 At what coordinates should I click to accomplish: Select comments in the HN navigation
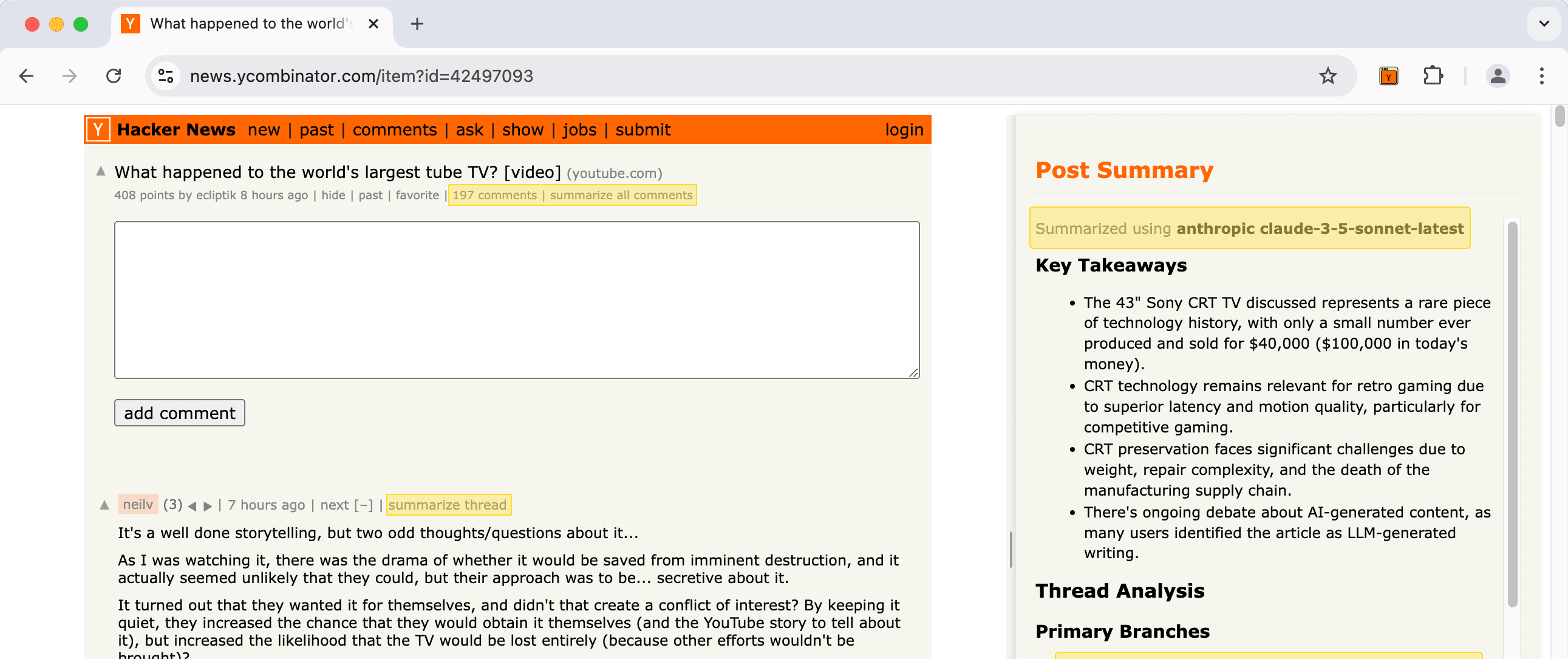pyautogui.click(x=395, y=129)
